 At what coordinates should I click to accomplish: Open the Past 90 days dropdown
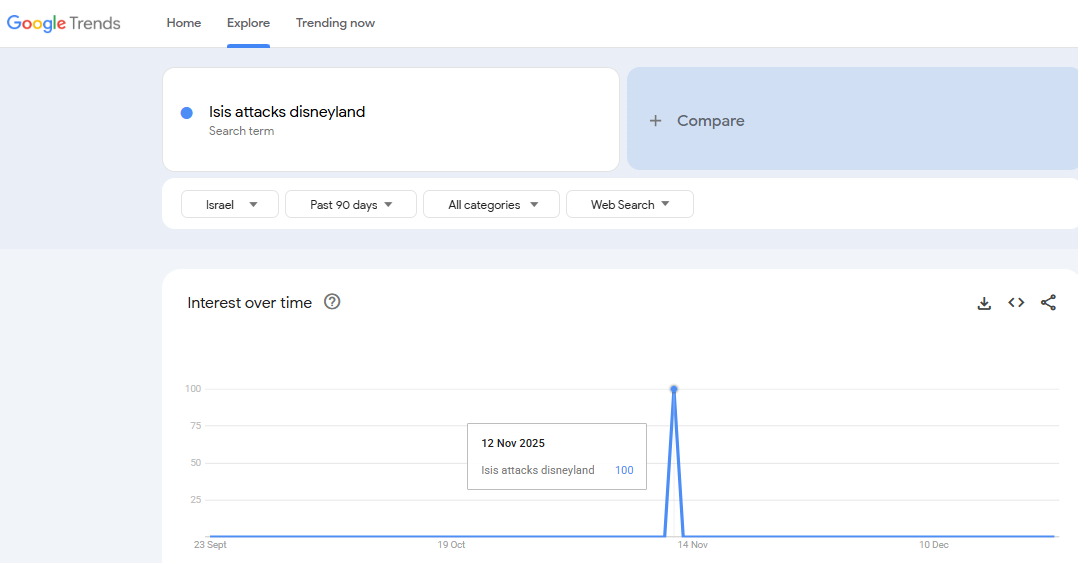click(x=350, y=205)
